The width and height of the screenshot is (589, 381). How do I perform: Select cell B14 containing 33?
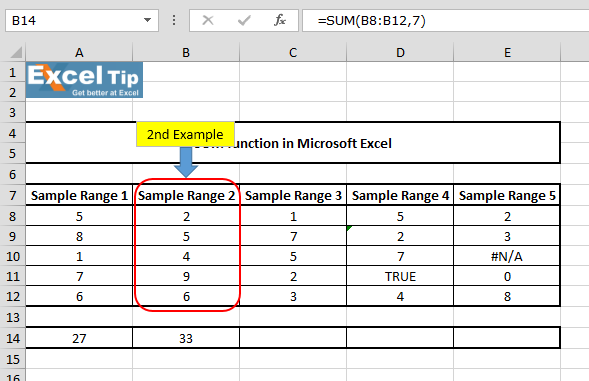(186, 338)
